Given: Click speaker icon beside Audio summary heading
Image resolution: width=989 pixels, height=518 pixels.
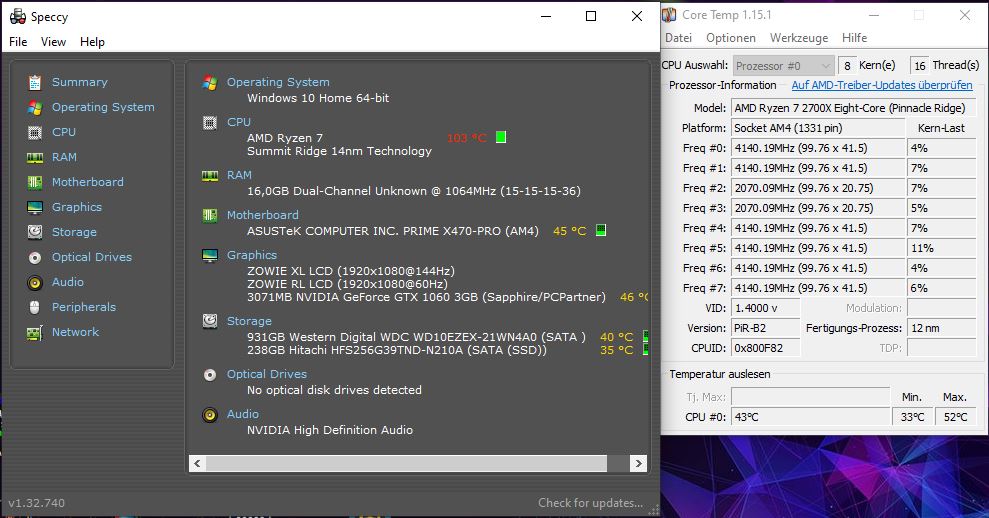Looking at the screenshot, I should point(210,415).
